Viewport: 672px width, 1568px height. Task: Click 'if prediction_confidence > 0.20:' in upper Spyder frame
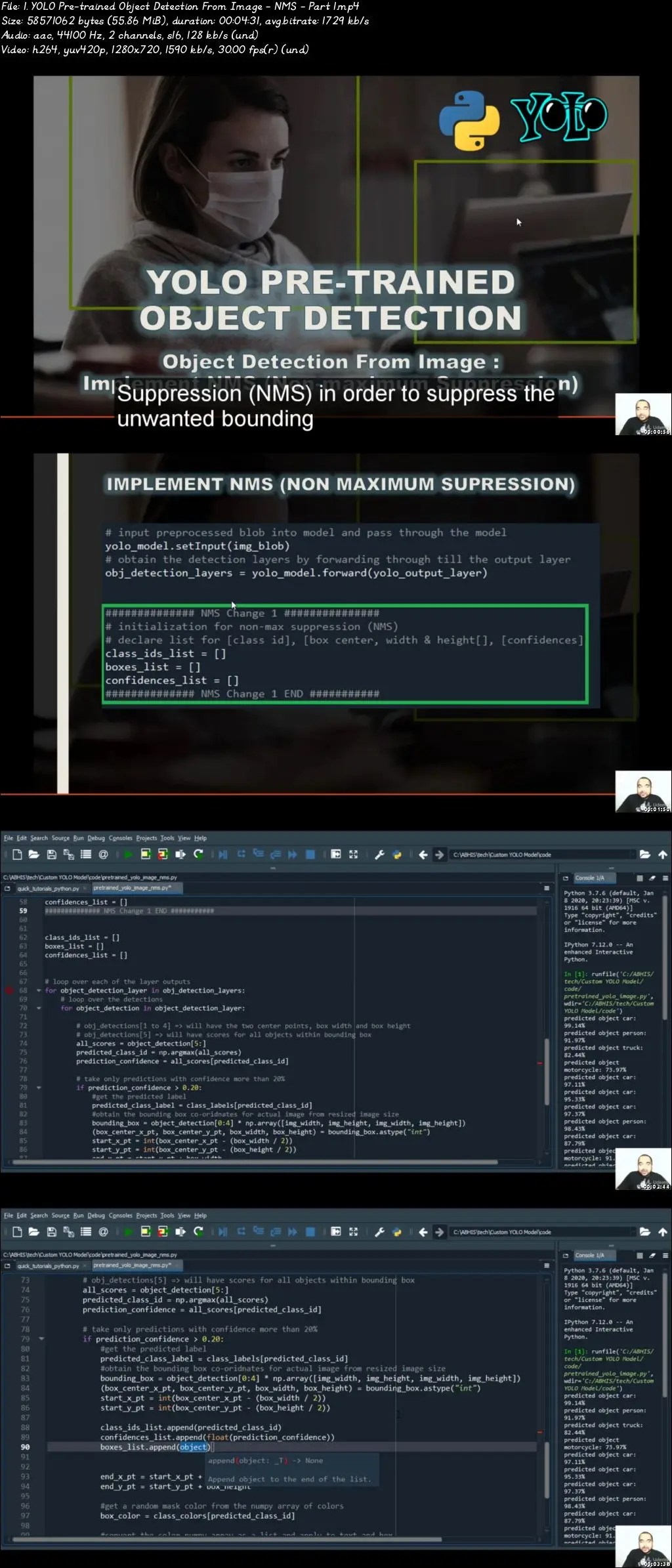pyautogui.click(x=139, y=1088)
